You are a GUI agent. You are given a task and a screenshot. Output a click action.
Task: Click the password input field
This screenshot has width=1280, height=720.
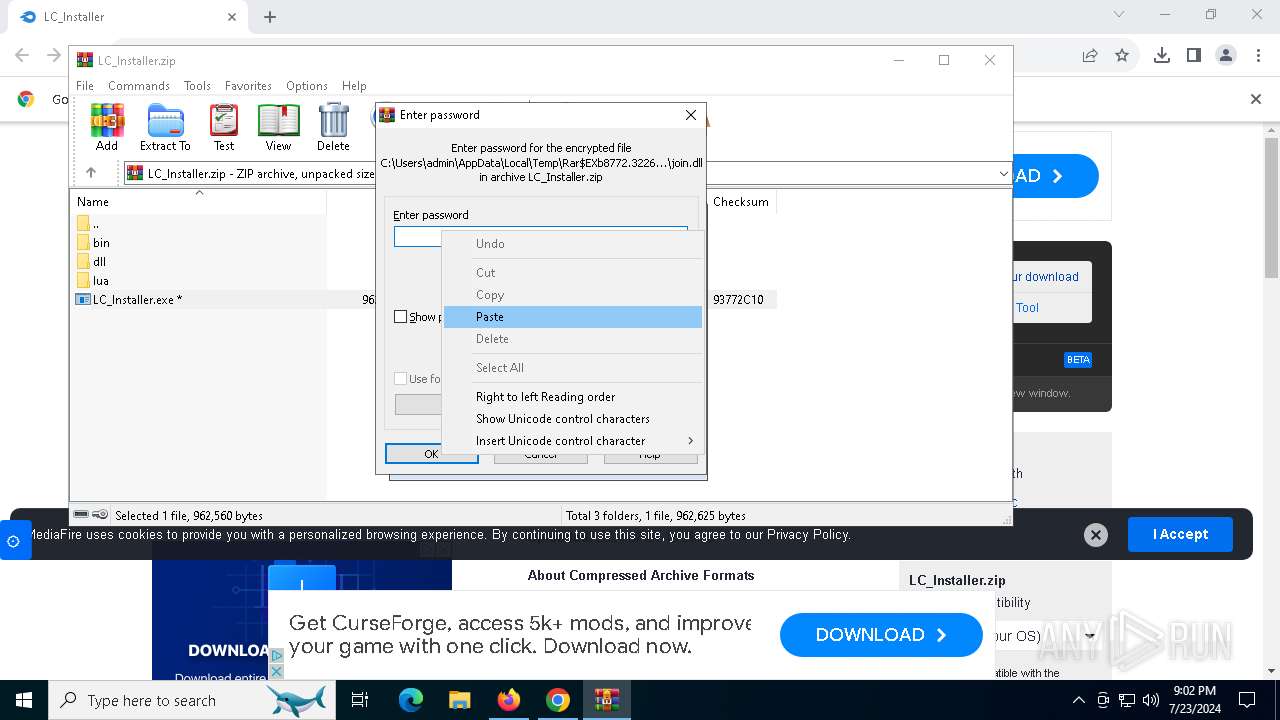540,237
